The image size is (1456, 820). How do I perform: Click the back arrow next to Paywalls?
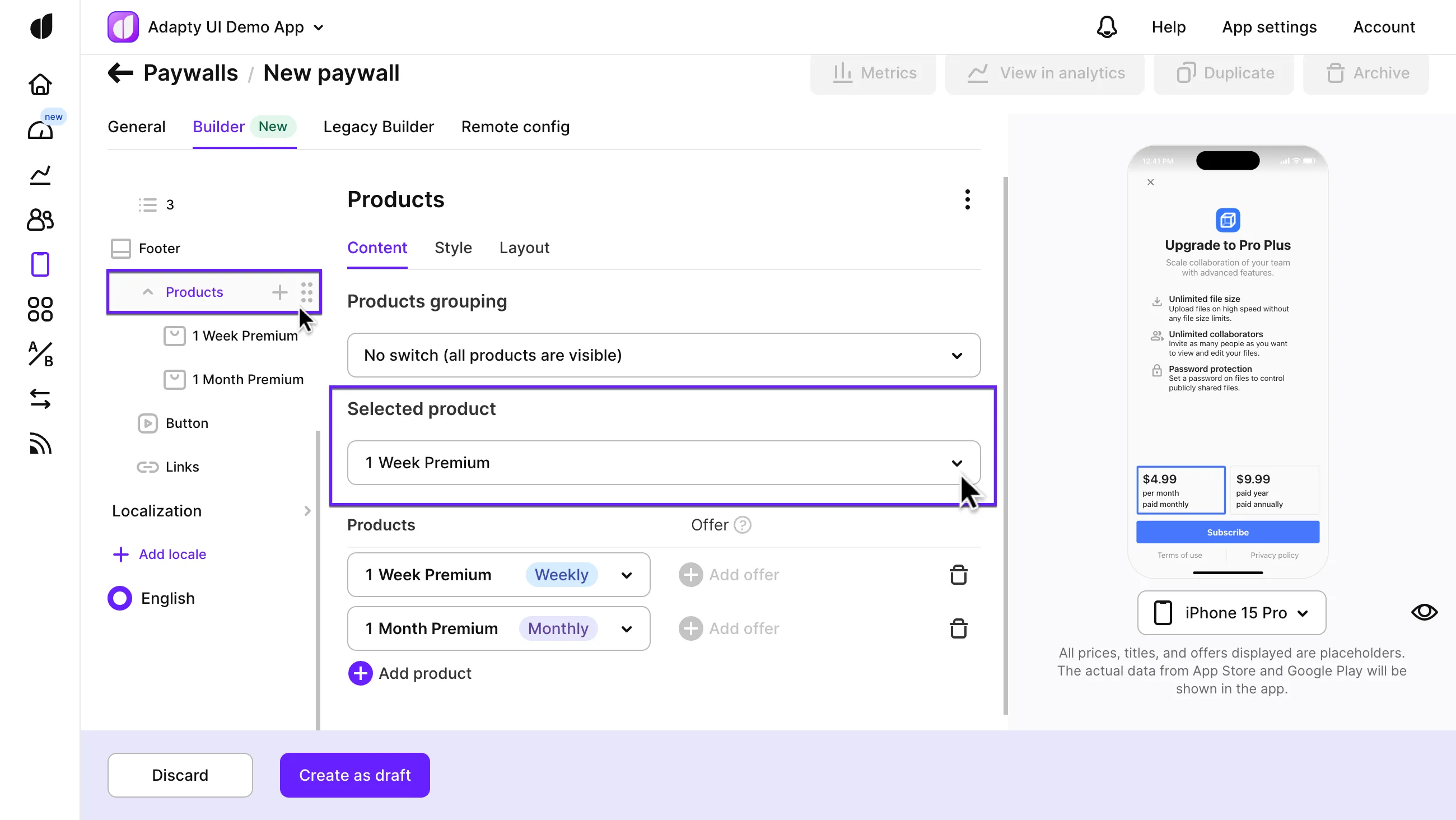[x=120, y=73]
